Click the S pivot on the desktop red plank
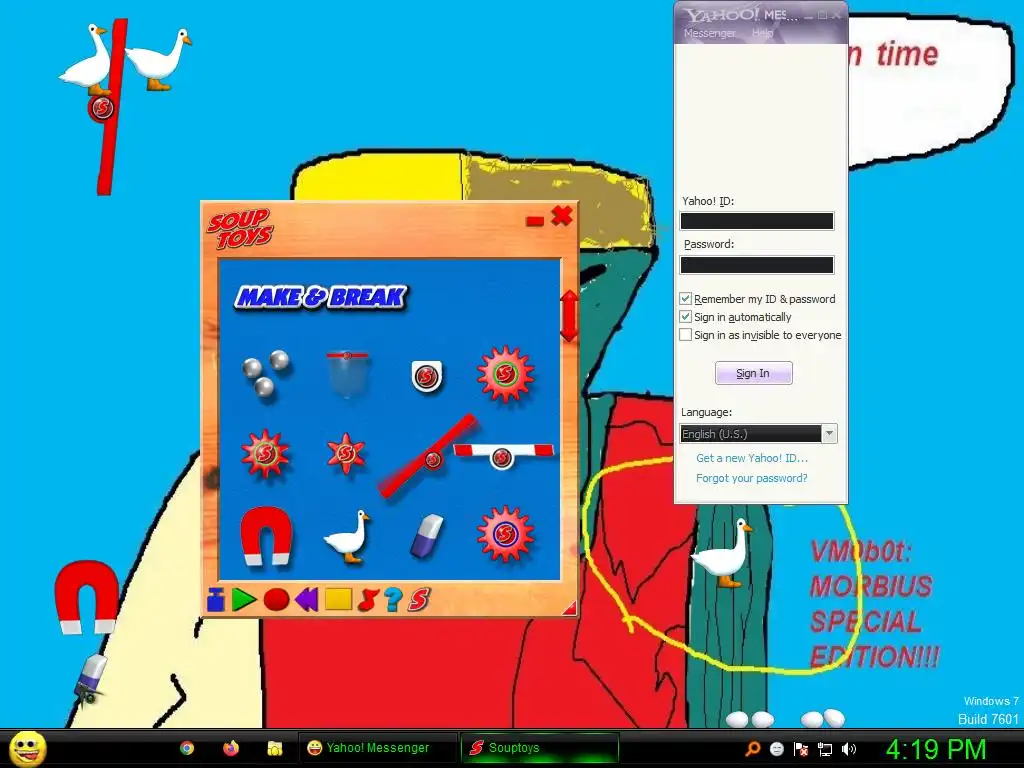 coord(101,107)
